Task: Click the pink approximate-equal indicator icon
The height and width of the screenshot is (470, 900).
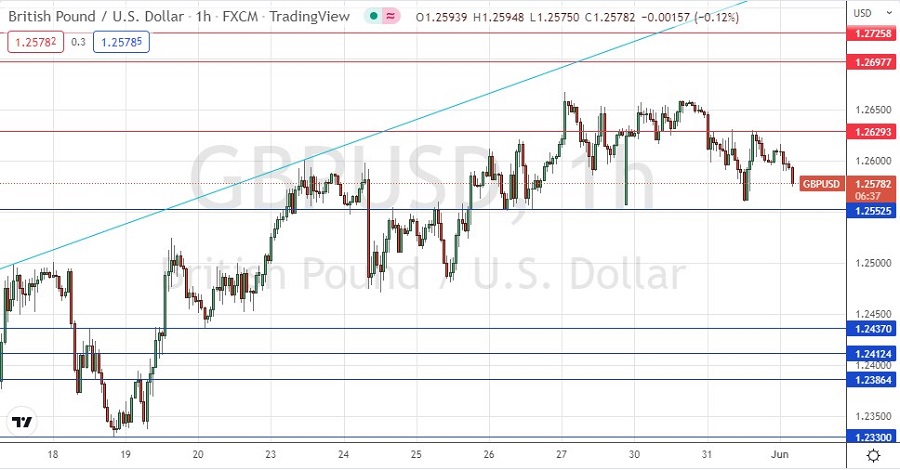Action: pos(389,16)
